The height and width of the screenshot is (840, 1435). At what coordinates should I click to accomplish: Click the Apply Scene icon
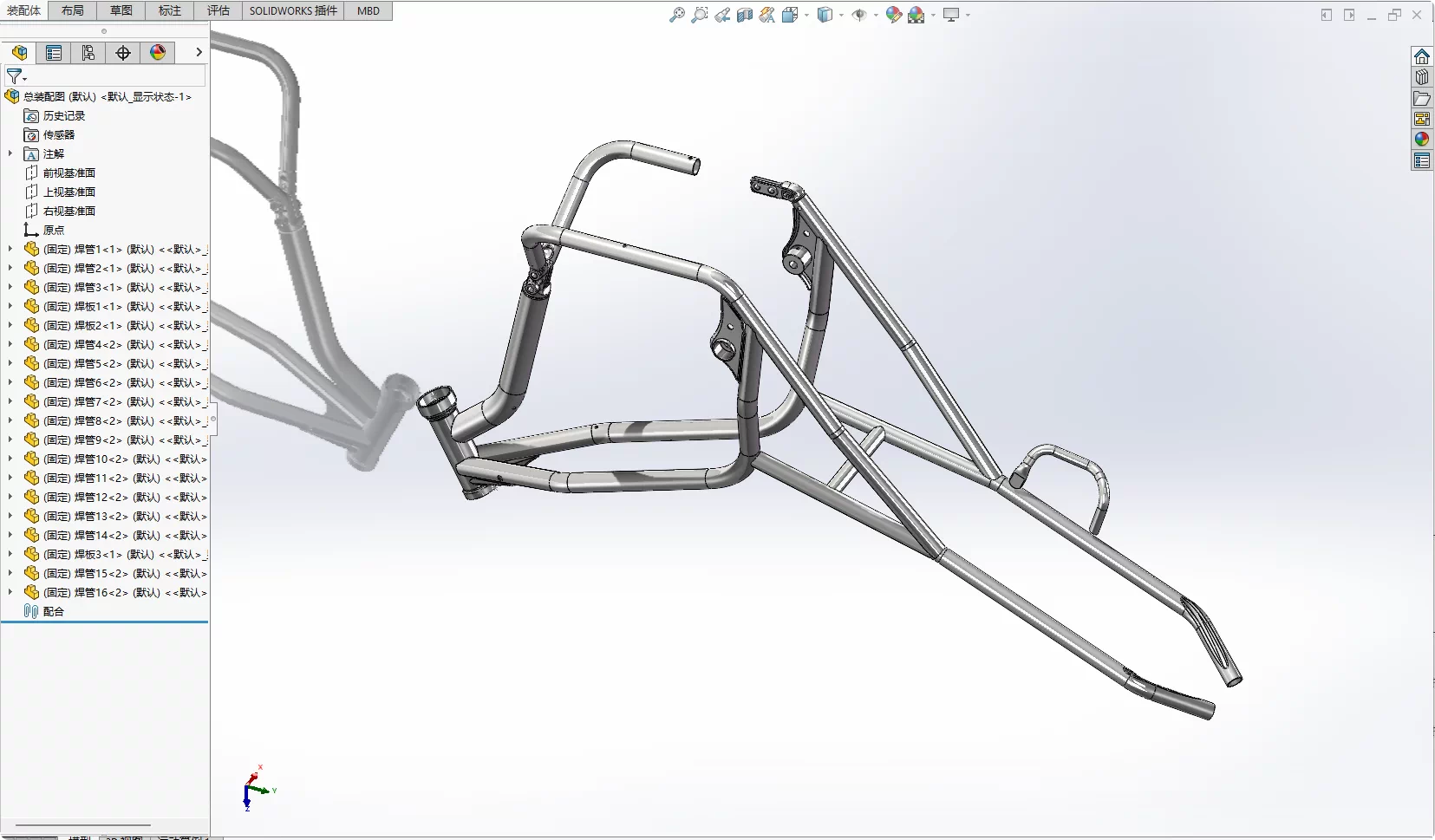916,15
